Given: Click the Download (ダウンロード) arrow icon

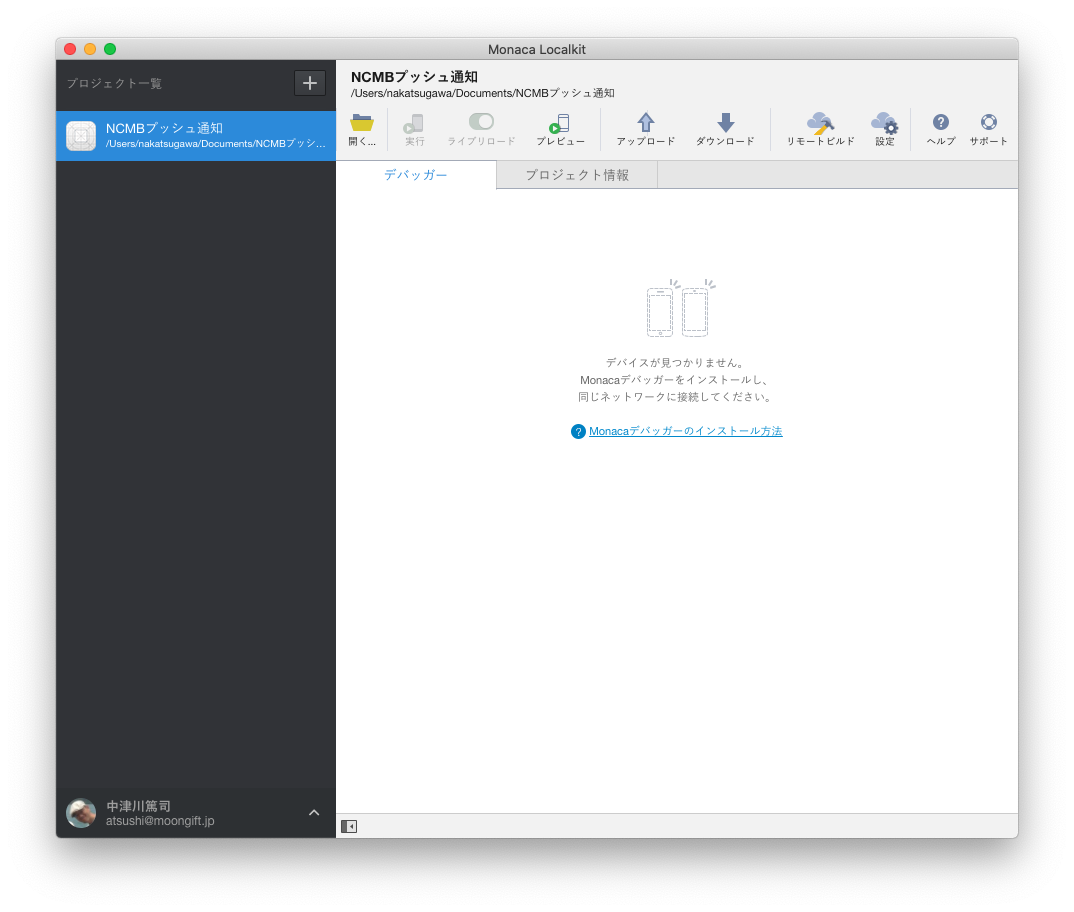Looking at the screenshot, I should point(725,123).
